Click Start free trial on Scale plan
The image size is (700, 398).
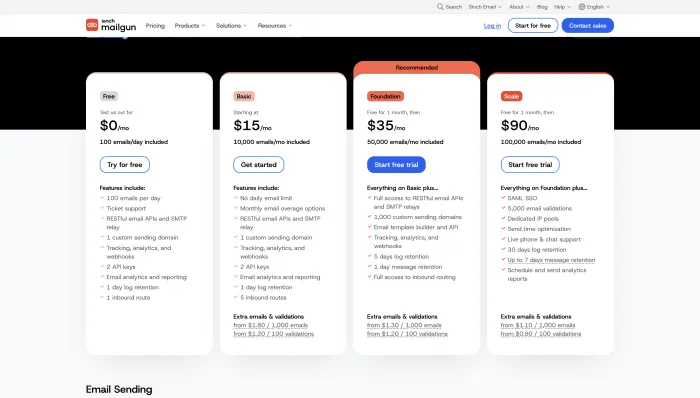coord(530,165)
